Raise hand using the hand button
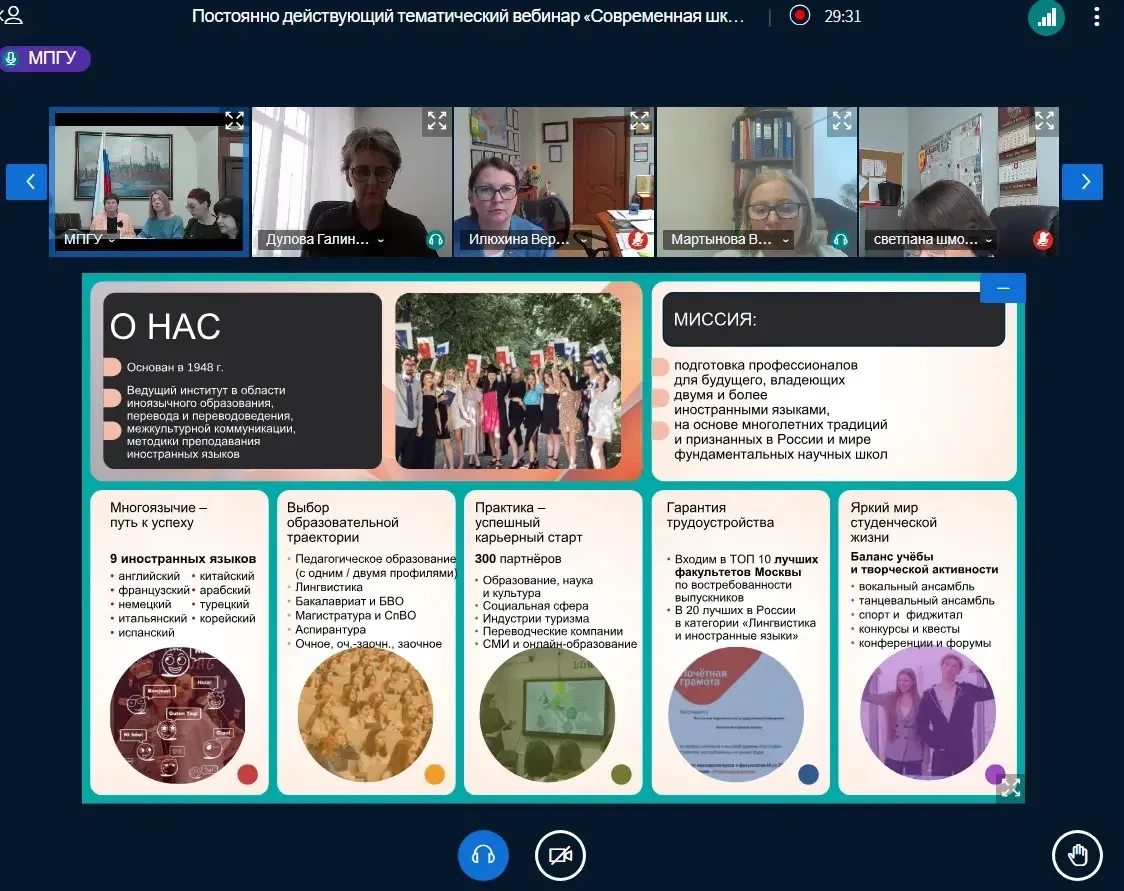 coord(1077,855)
